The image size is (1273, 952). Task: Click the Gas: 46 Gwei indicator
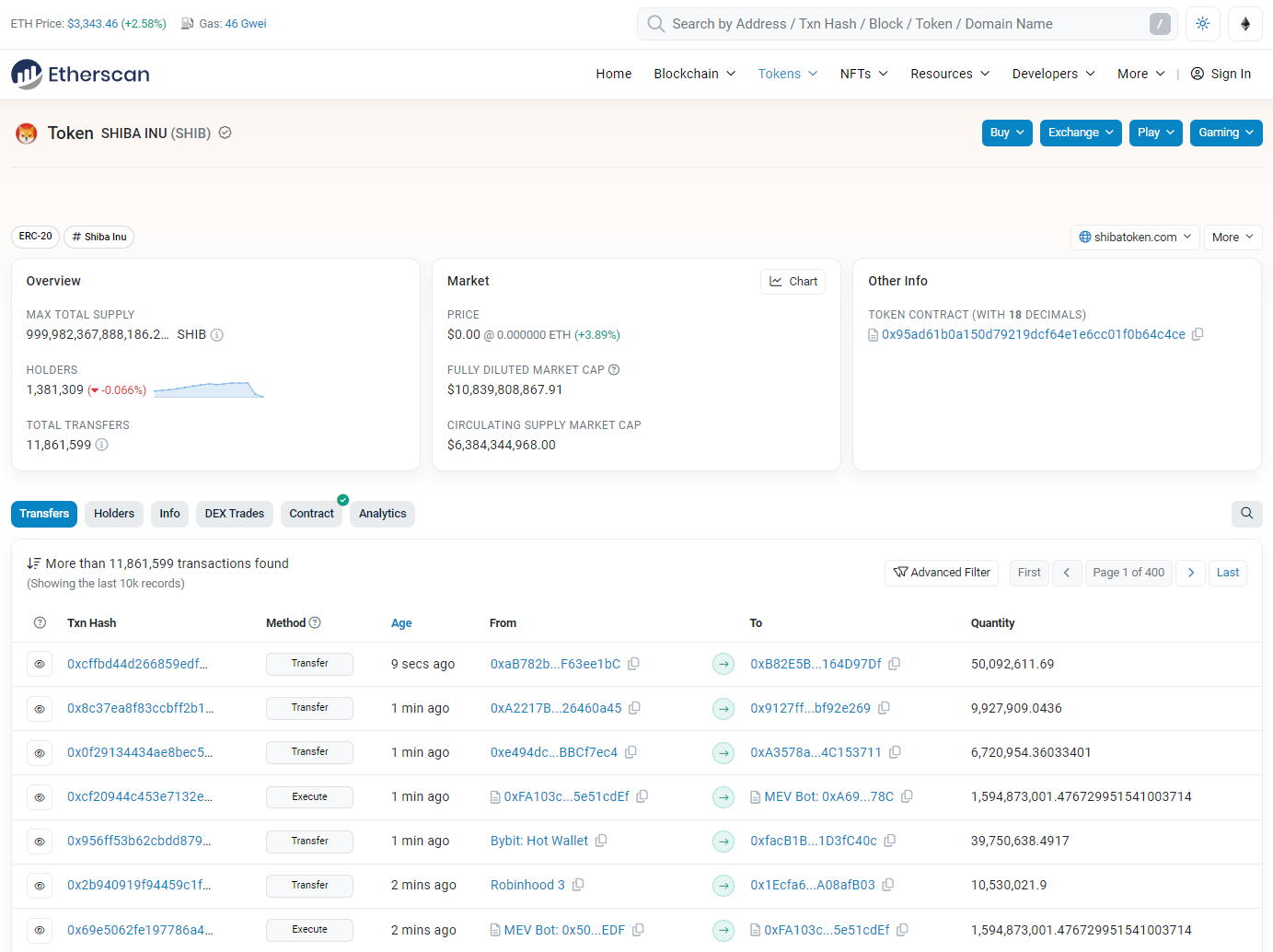(224, 24)
